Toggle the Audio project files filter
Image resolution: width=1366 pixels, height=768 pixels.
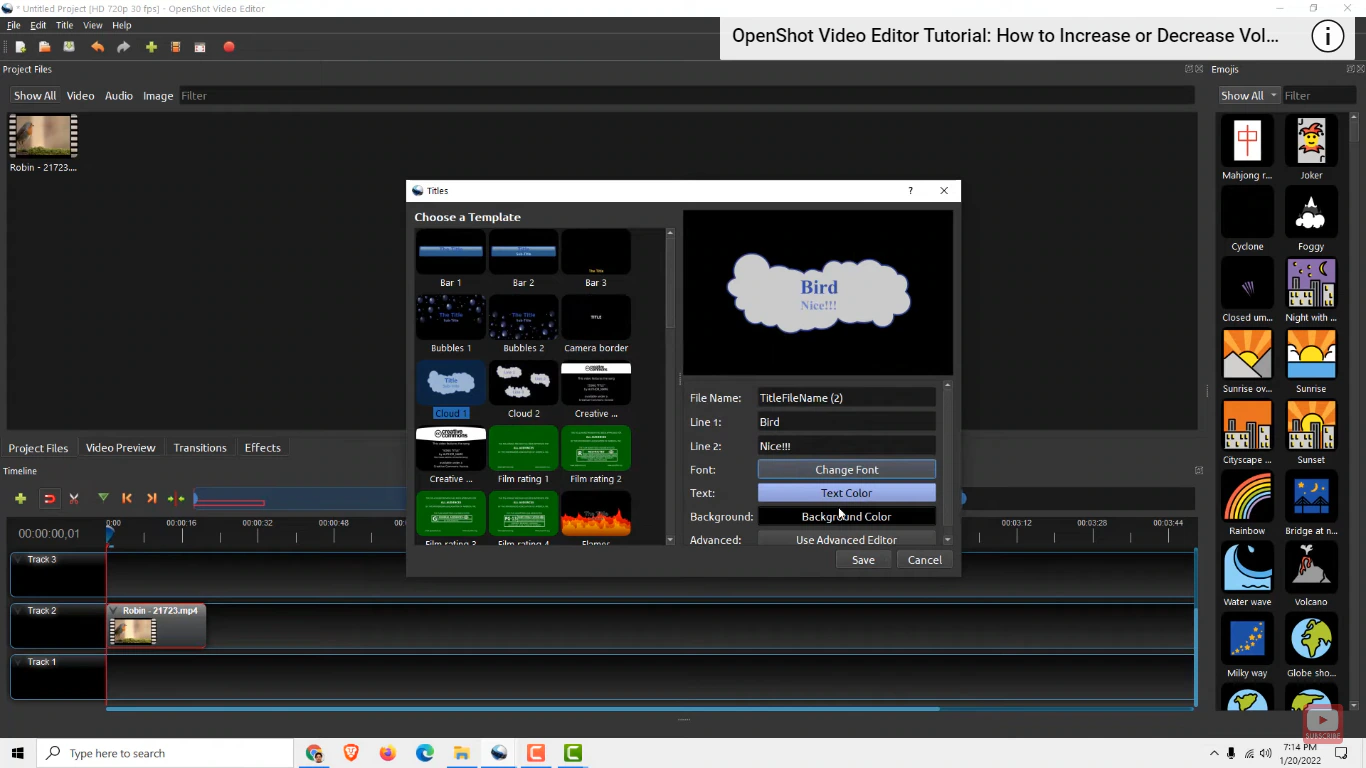point(119,96)
